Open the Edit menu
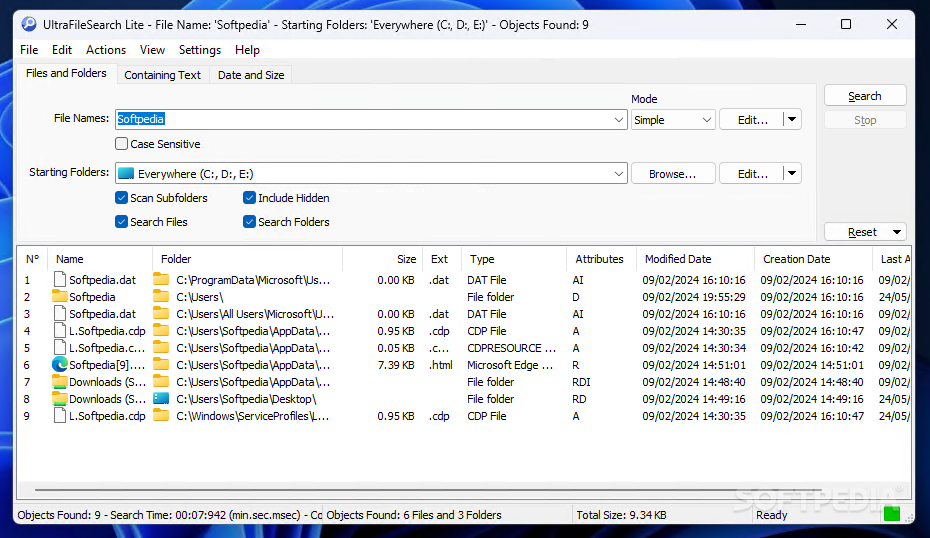 pyautogui.click(x=62, y=50)
